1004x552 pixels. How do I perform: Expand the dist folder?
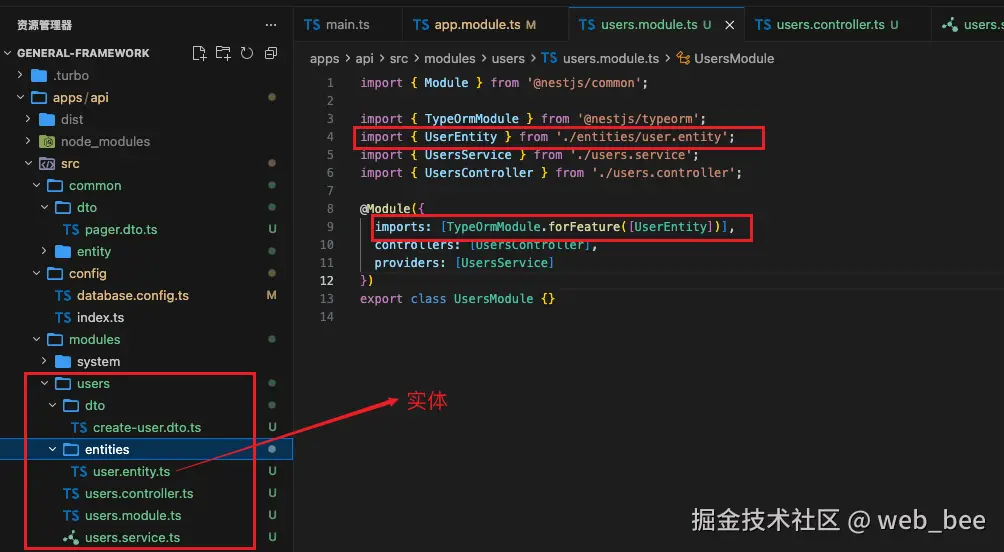pos(28,119)
